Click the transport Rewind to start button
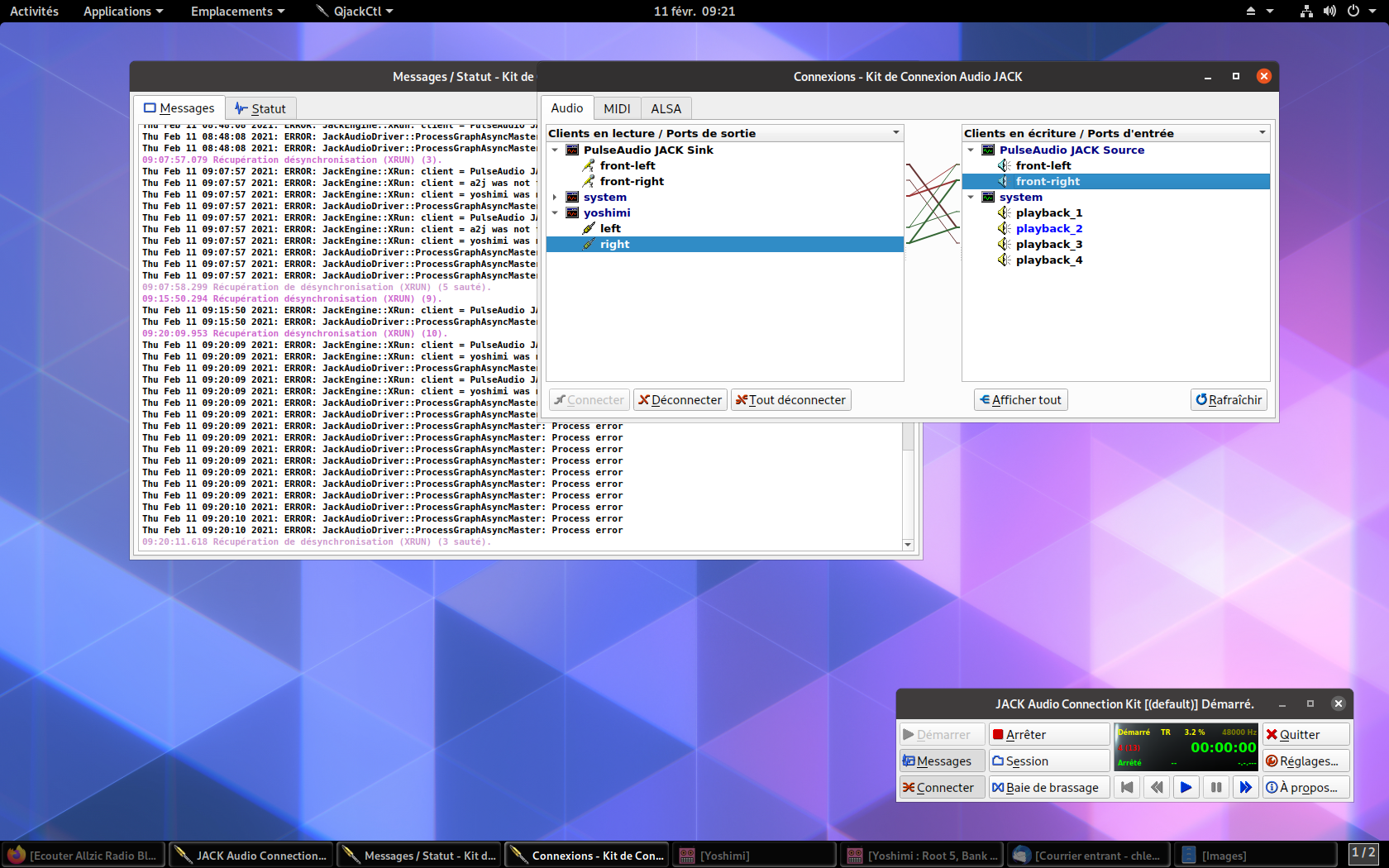This screenshot has width=1389, height=868. [1126, 788]
